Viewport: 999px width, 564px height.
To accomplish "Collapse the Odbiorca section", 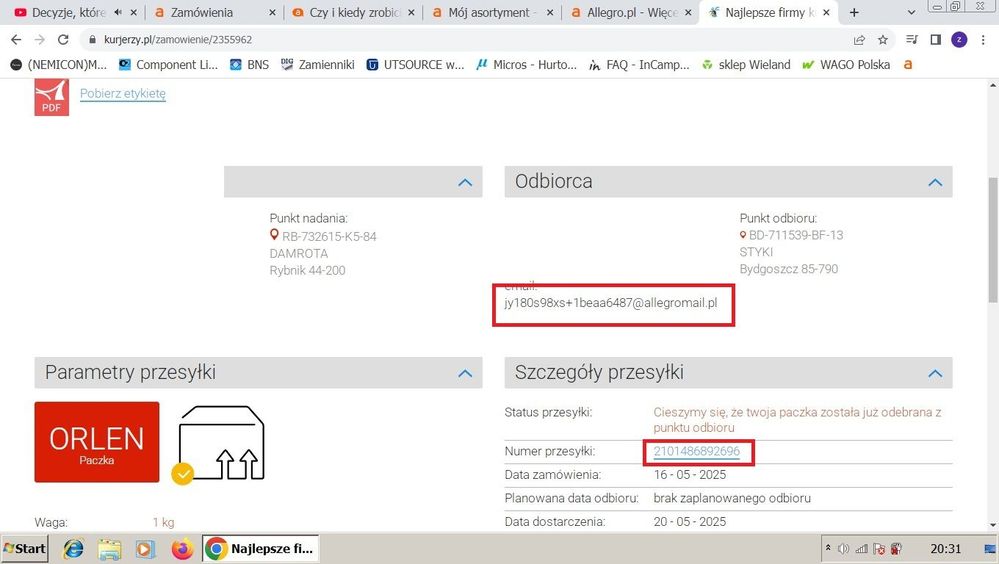I will pos(934,182).
